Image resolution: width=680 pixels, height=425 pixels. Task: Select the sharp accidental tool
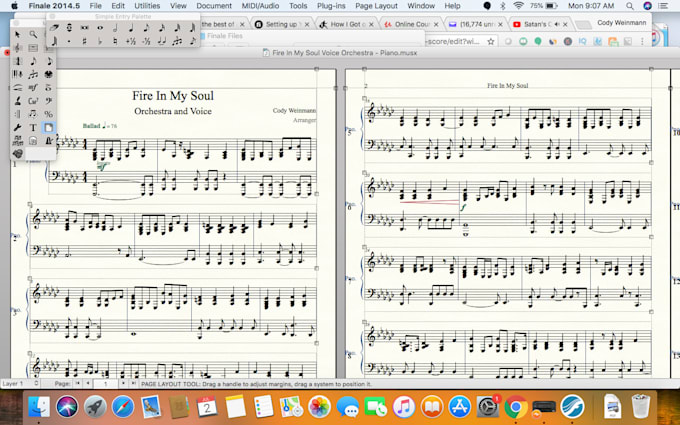(x=85, y=41)
